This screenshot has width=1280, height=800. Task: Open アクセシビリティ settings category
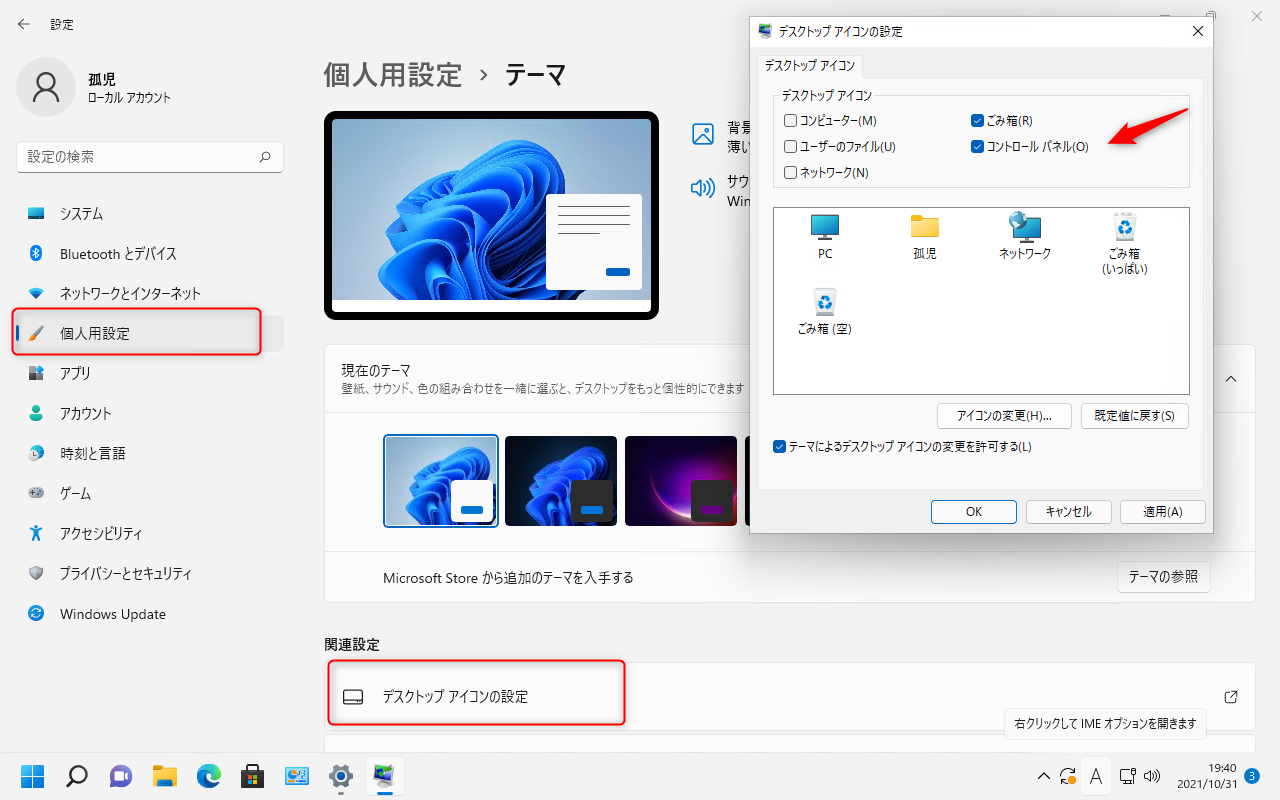(x=150, y=534)
